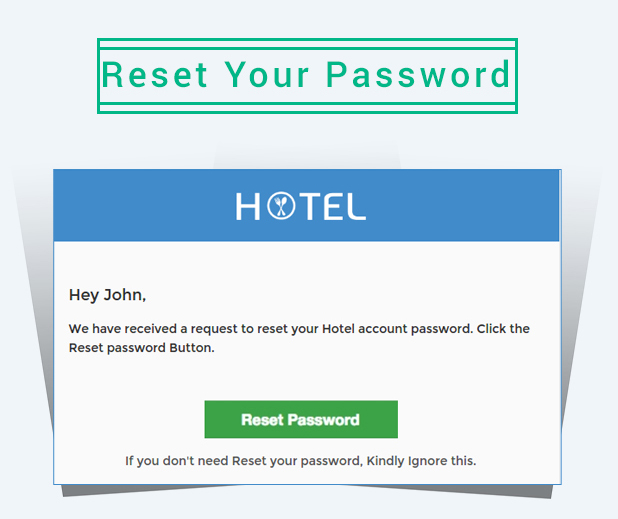Click the fork and spoon icon in logo
This screenshot has height=519, width=618.
click(280, 206)
